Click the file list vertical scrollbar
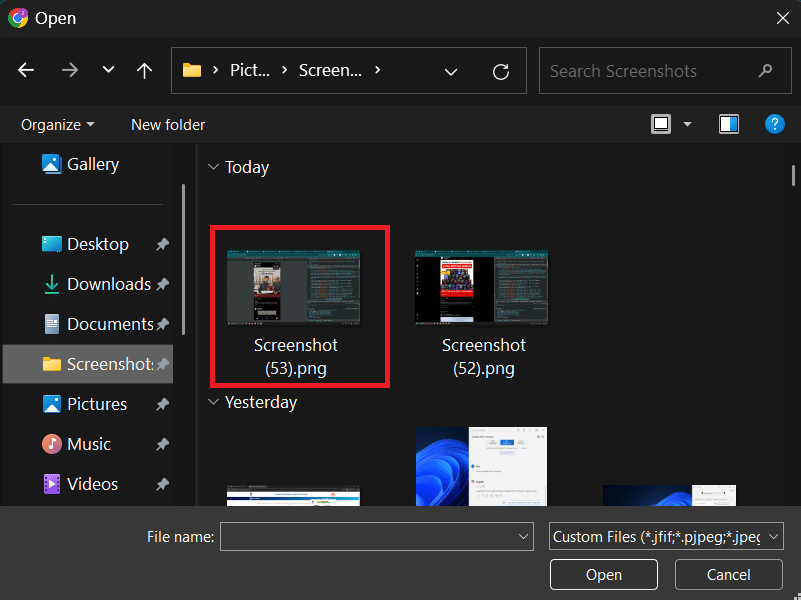This screenshot has width=801, height=600. pyautogui.click(x=793, y=176)
